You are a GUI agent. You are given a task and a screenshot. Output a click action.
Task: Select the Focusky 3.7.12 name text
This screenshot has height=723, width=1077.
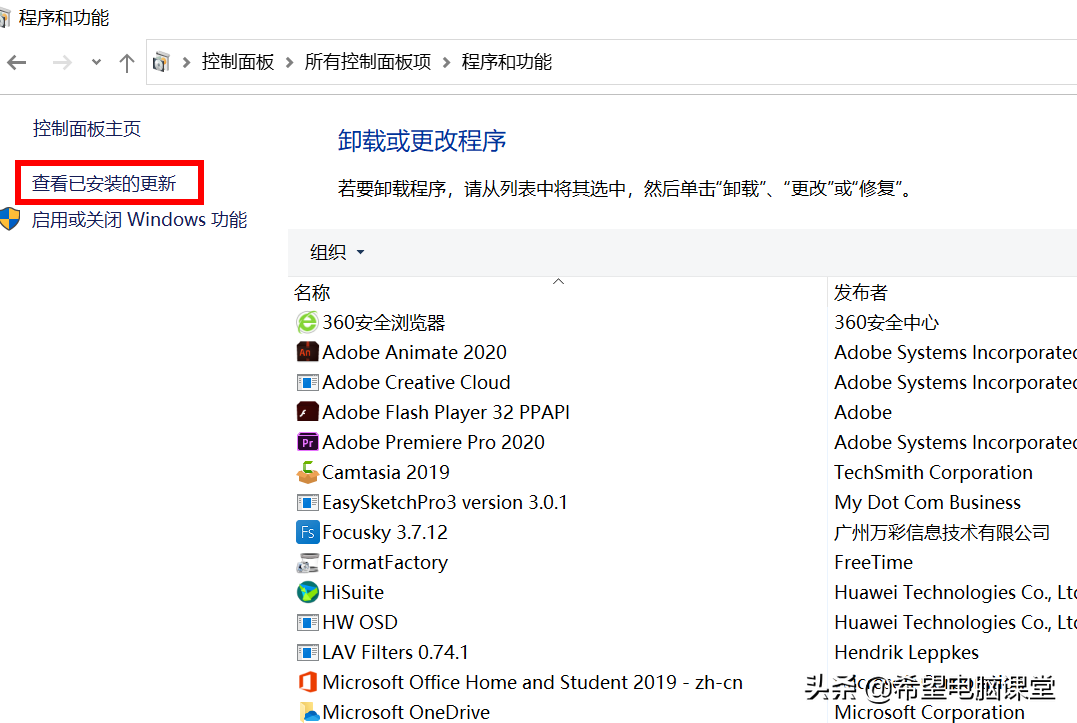point(385,532)
